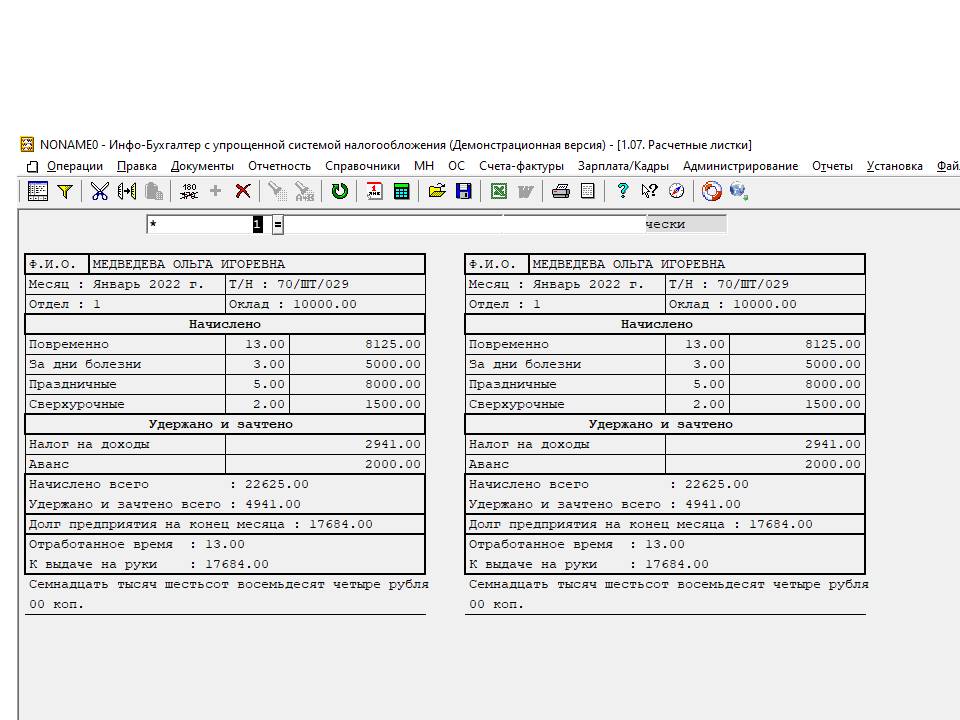Viewport: 960px width, 720px height.
Task: Click the red X delete icon
Action: [x=243, y=191]
